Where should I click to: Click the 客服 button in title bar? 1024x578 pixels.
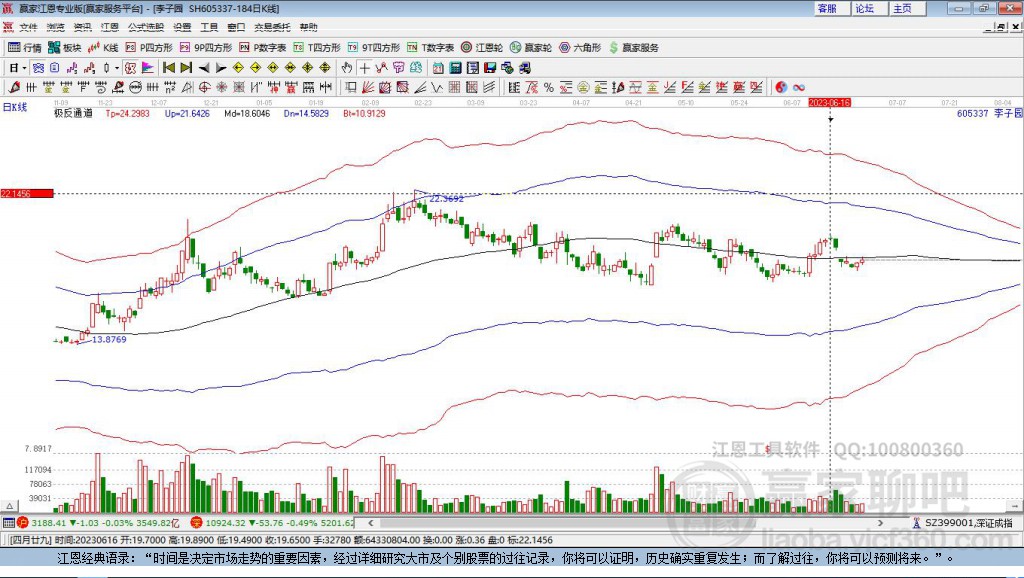(x=831, y=8)
